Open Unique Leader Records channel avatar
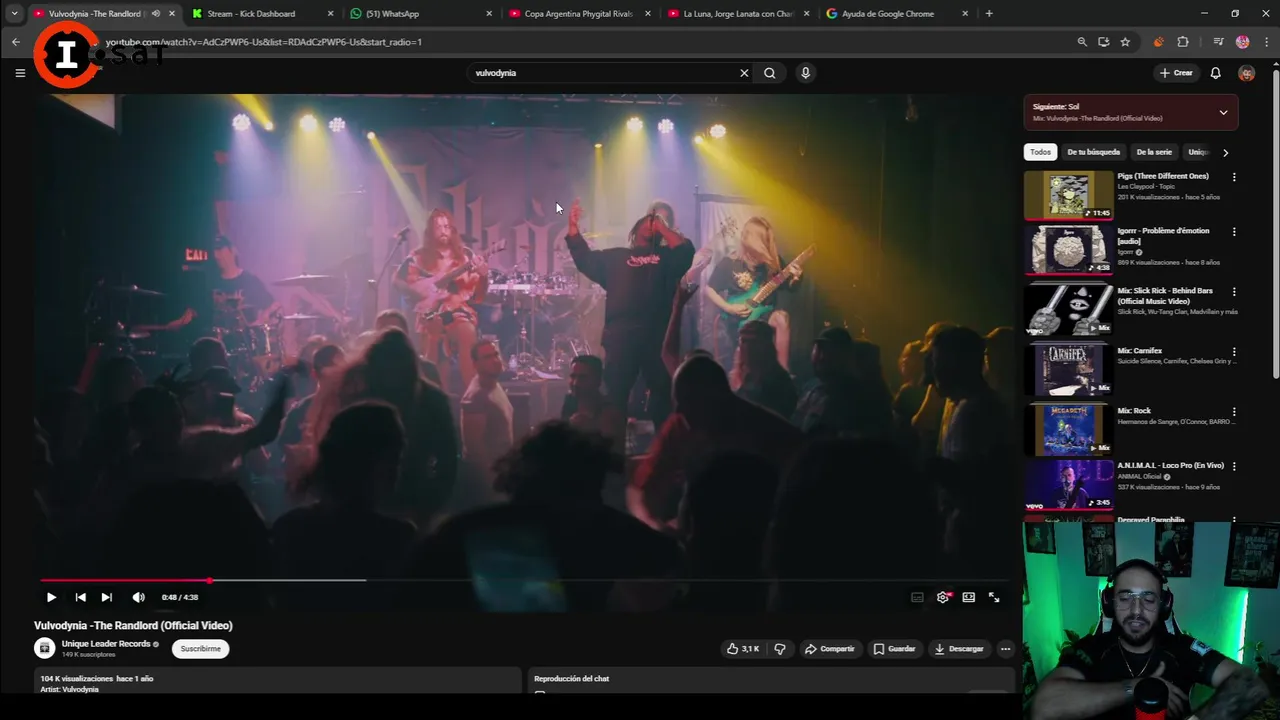The height and width of the screenshot is (720, 1280). (45, 648)
